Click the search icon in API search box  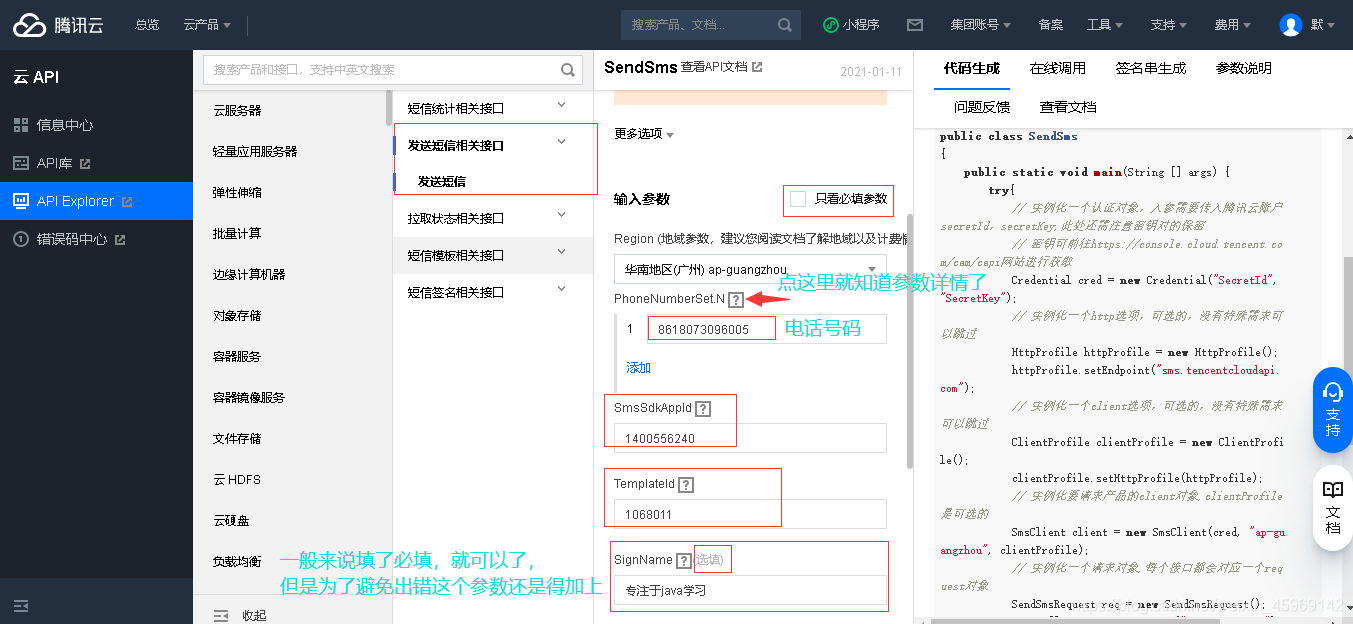point(568,70)
